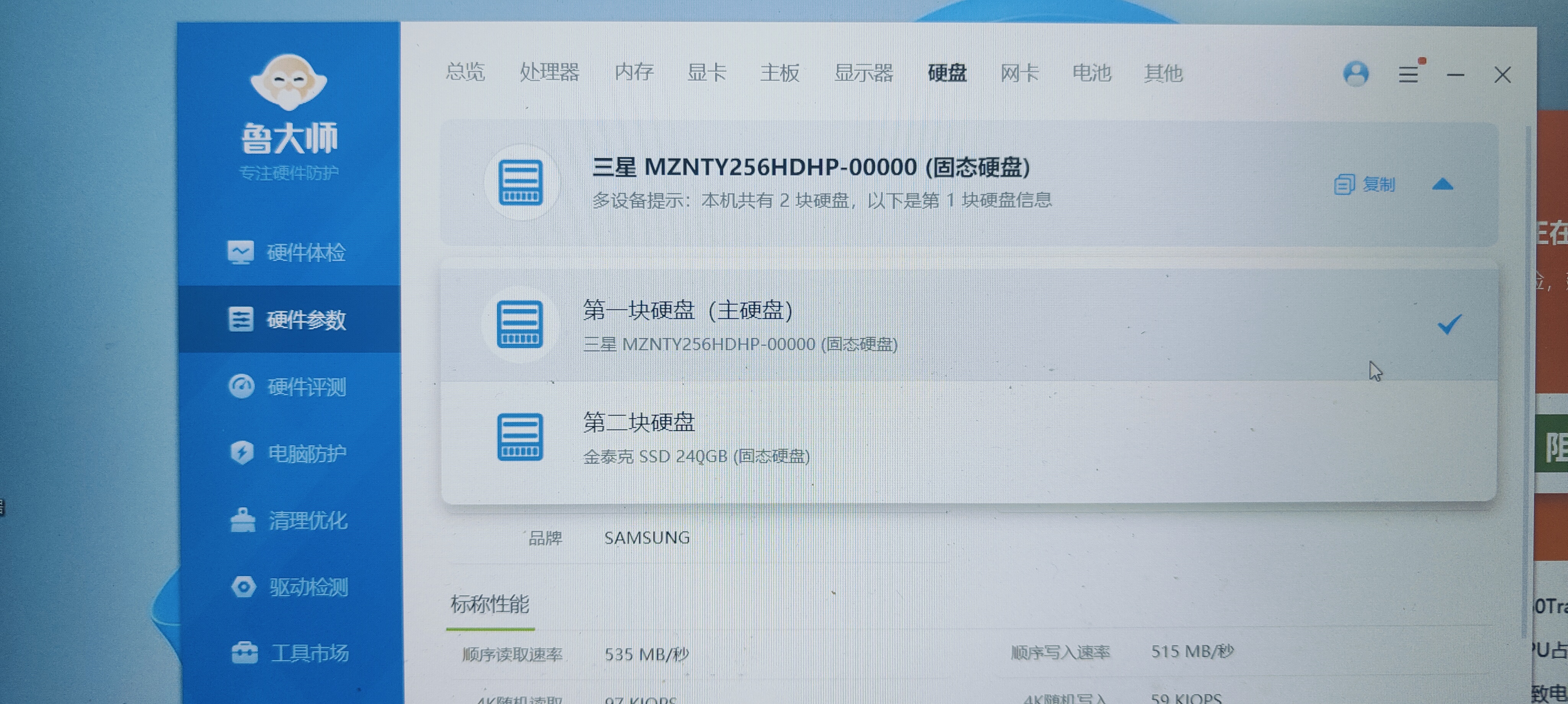Image resolution: width=1568 pixels, height=704 pixels.
Task: Click the 硬件体检 monitor icon
Action: point(240,252)
